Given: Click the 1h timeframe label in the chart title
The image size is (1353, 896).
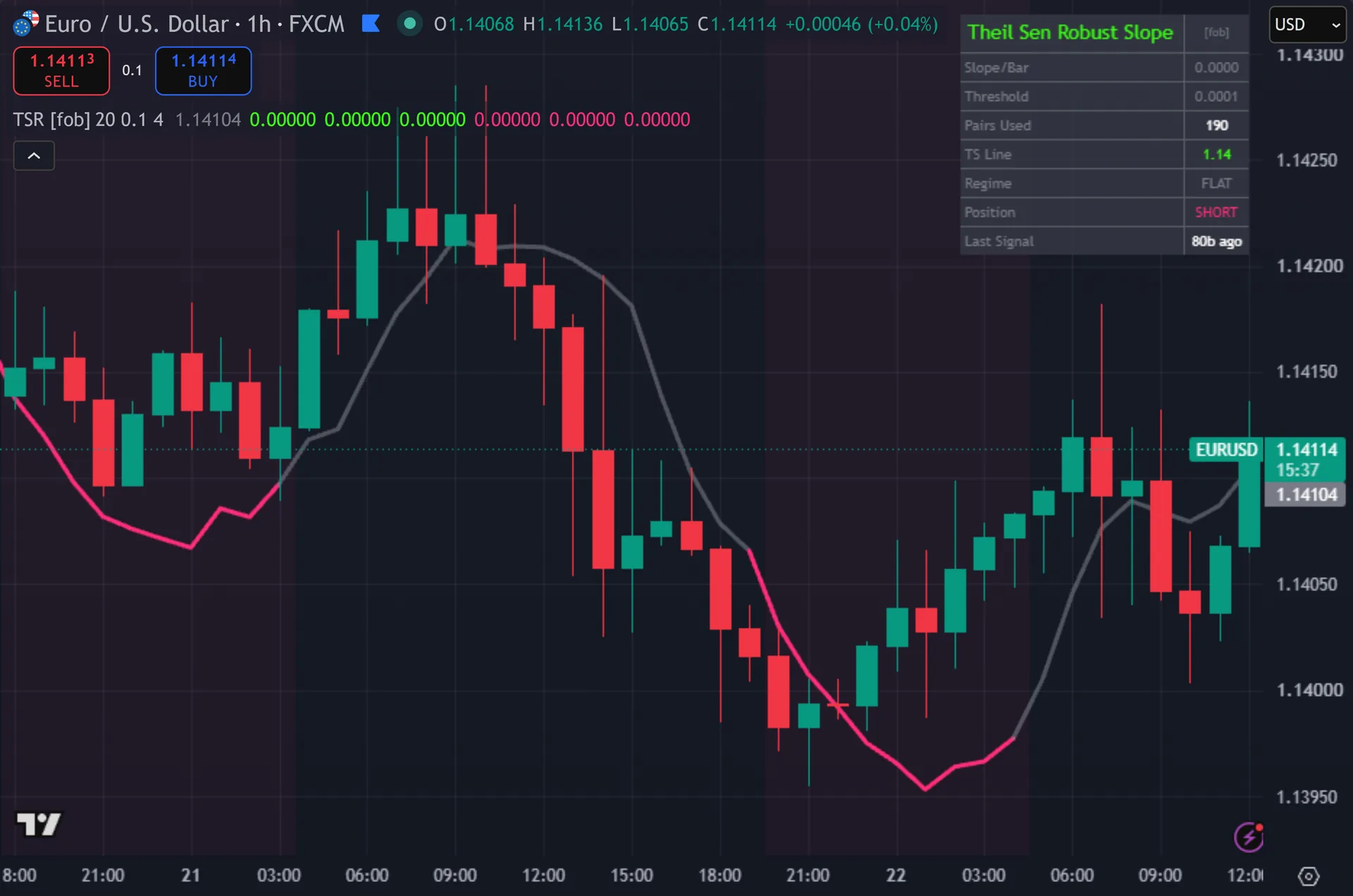Looking at the screenshot, I should [259, 24].
